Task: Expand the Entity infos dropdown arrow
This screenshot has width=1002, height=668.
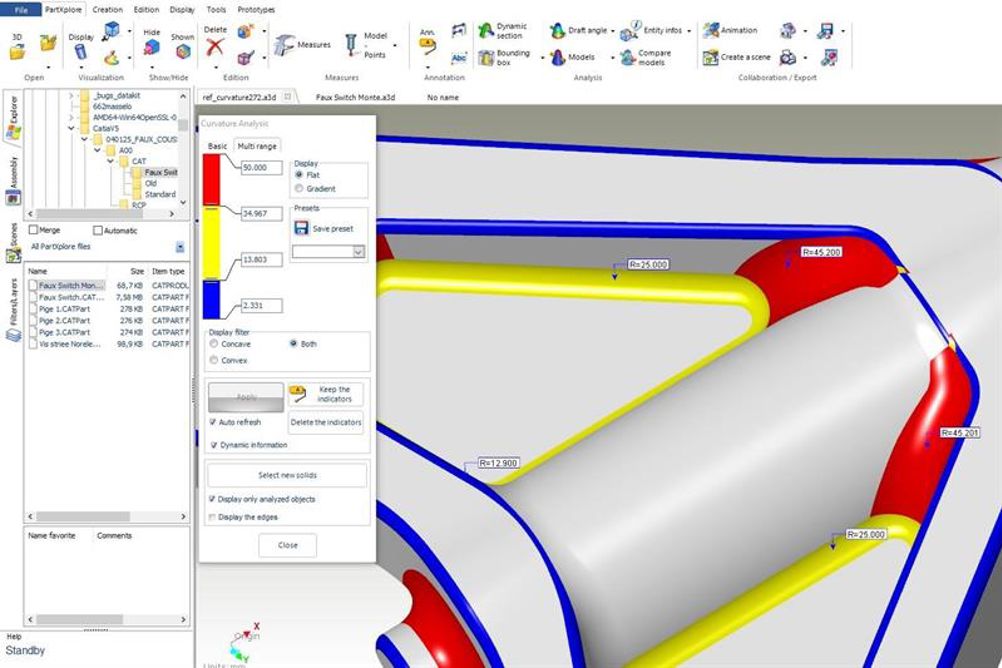Action: (689, 31)
